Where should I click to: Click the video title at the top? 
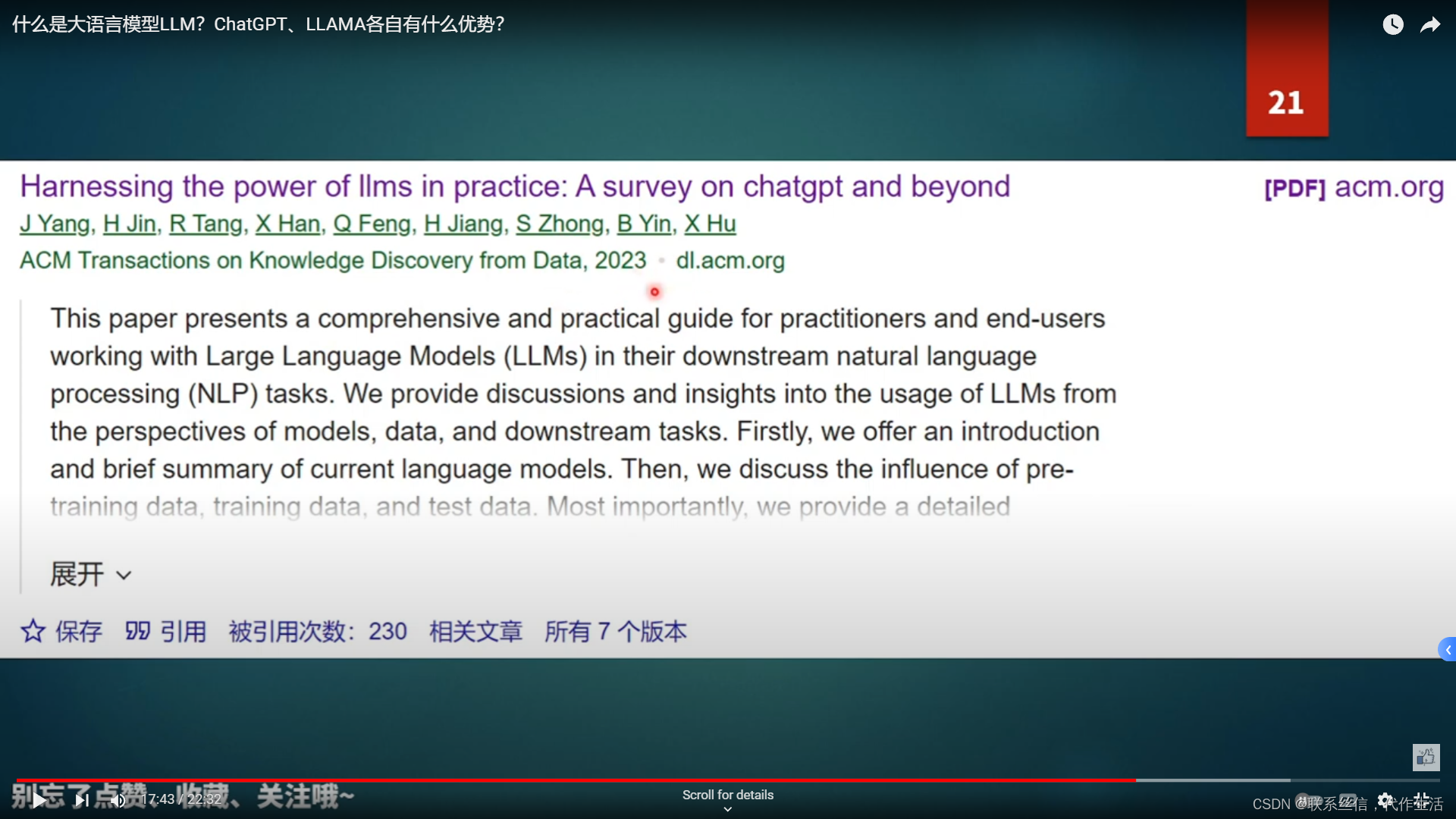click(258, 24)
